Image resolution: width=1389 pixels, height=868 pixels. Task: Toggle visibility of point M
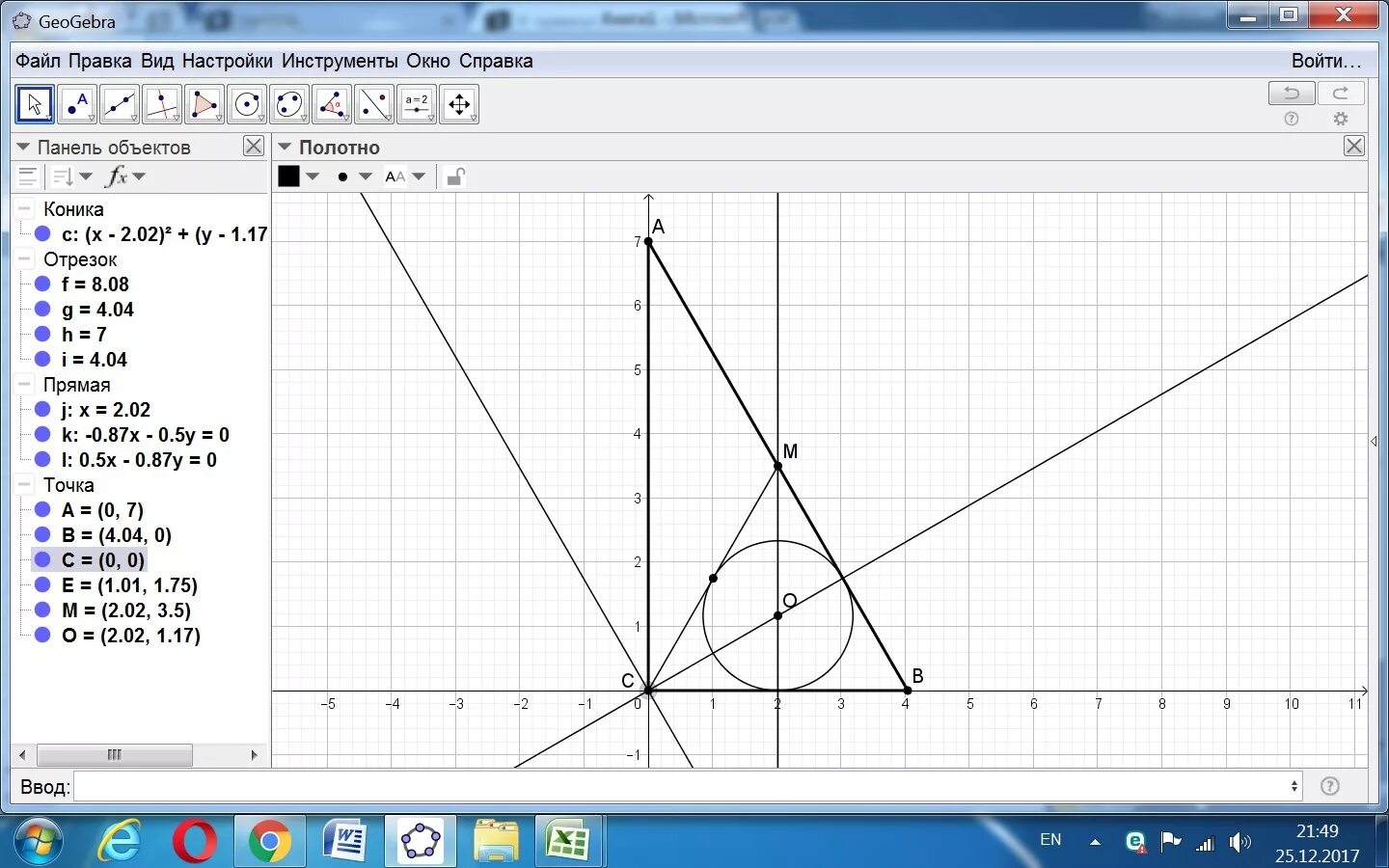[x=42, y=610]
